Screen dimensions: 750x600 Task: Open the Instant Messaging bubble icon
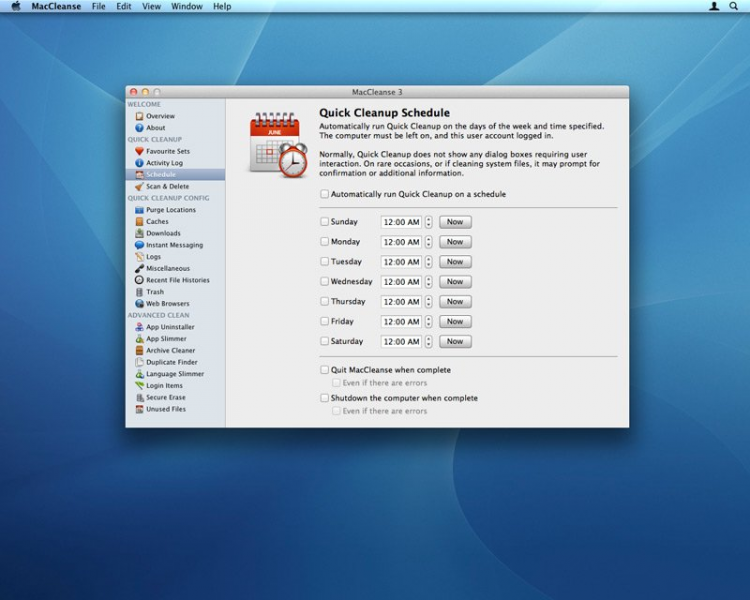139,245
